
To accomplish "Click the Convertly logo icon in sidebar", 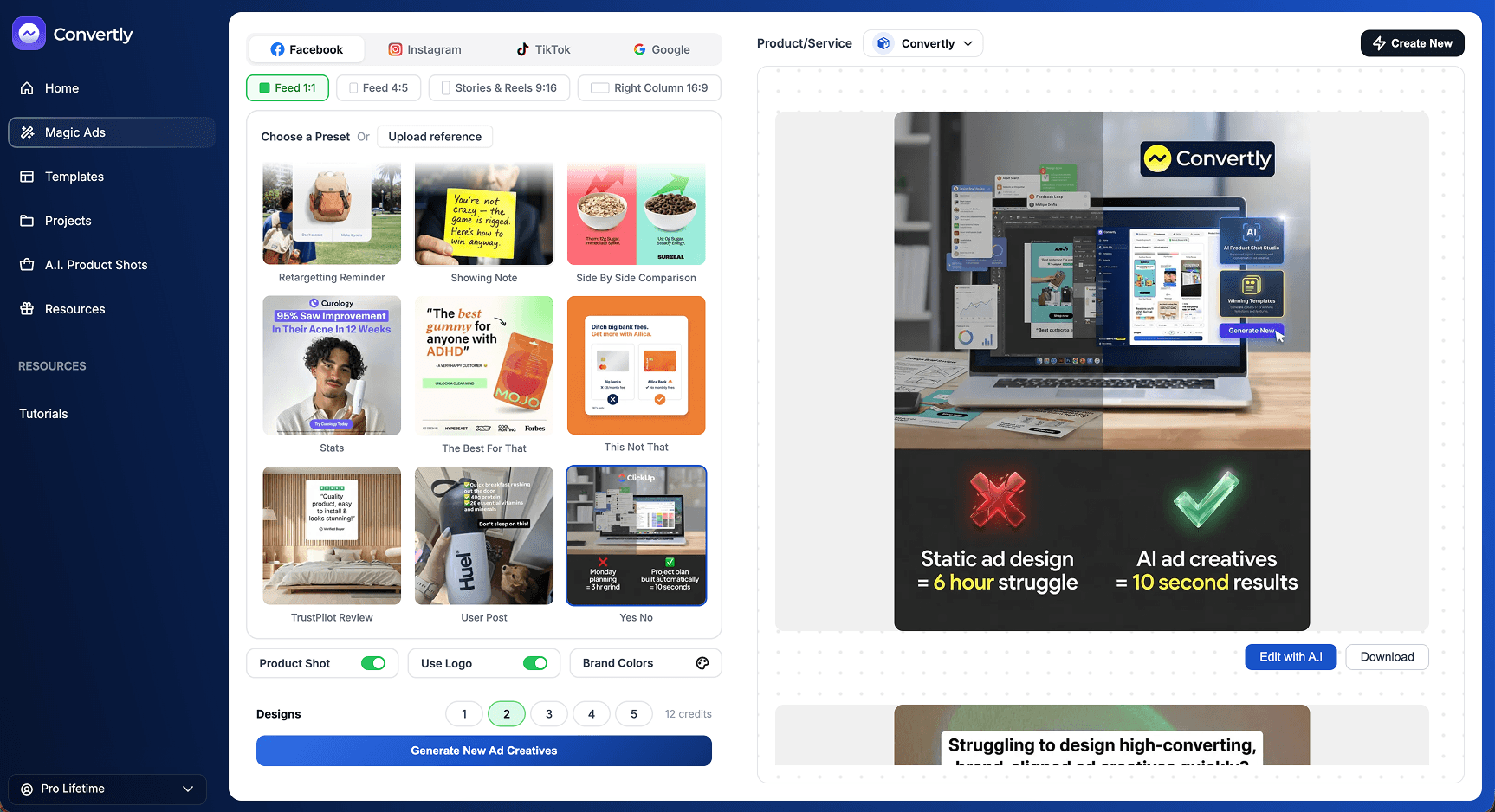I will 29,34.
